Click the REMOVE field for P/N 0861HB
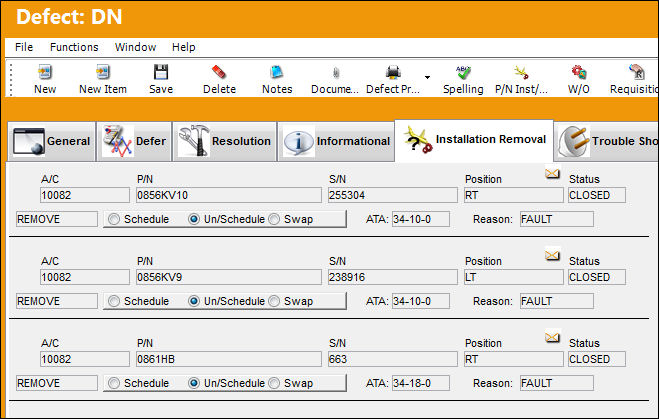This screenshot has height=419, width=659. pyautogui.click(x=57, y=383)
